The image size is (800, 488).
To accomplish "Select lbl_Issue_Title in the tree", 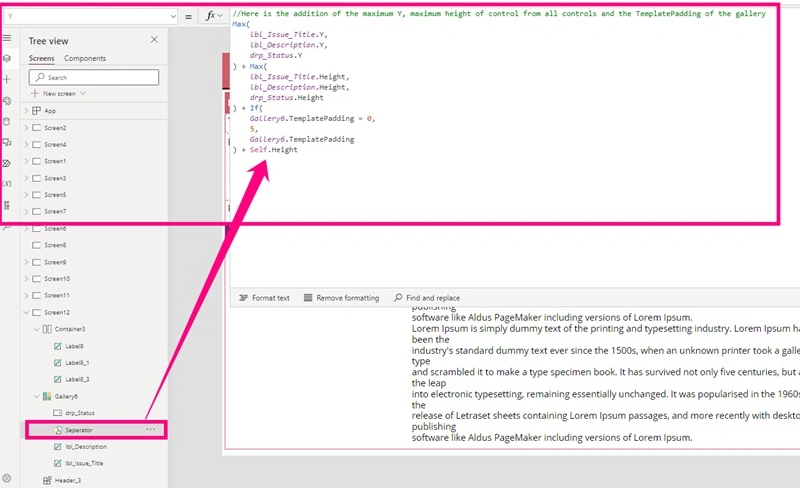I will (84, 463).
